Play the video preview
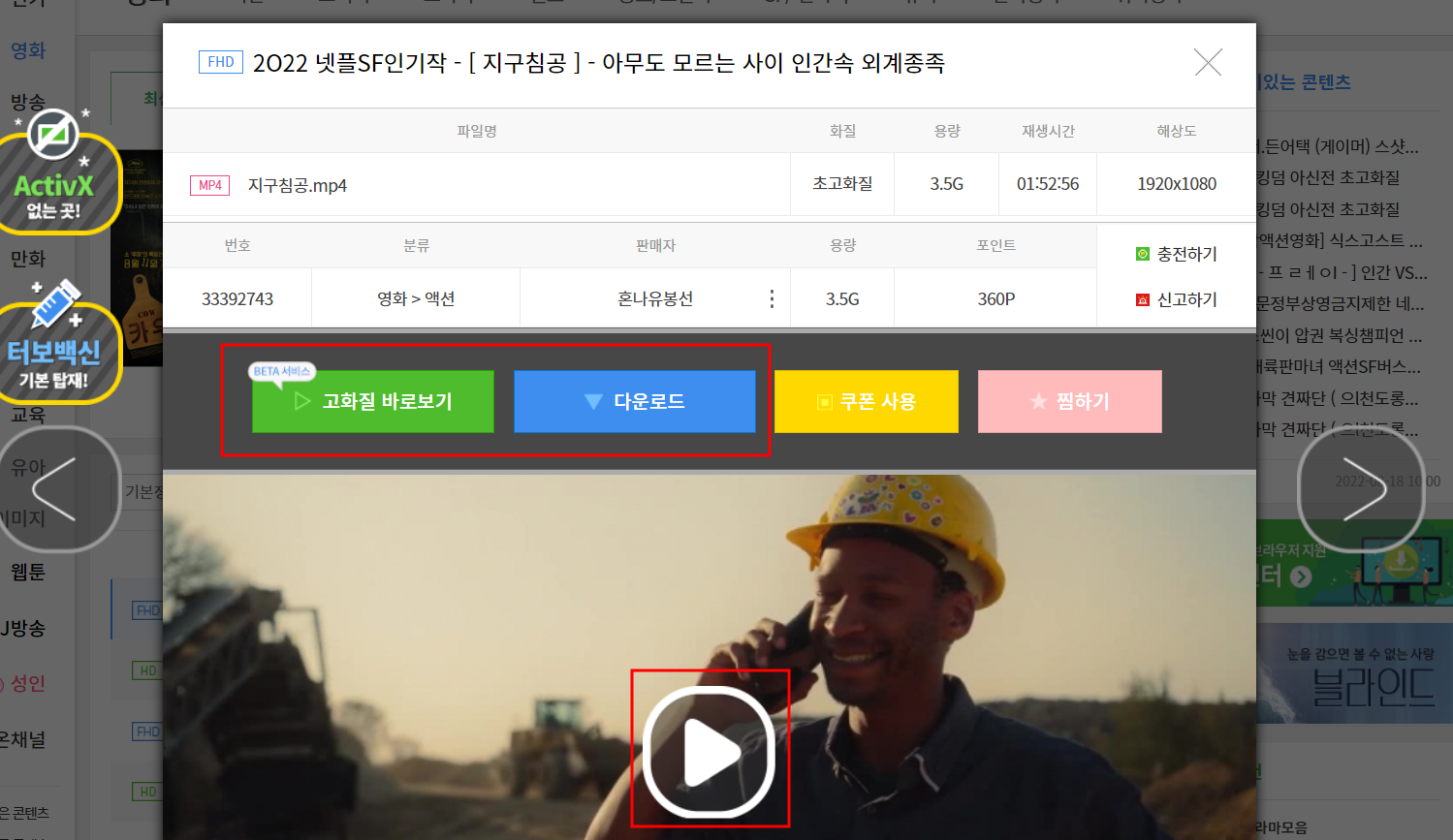Image resolution: width=1453 pixels, height=840 pixels. pos(710,752)
